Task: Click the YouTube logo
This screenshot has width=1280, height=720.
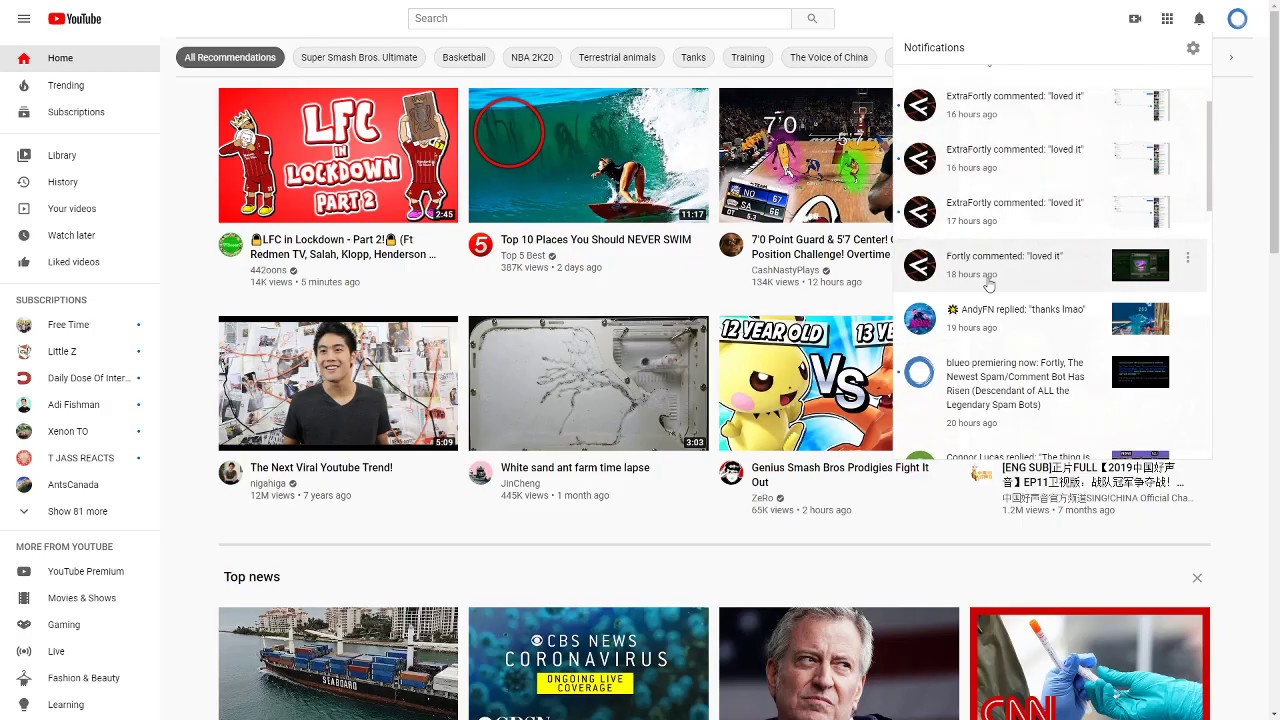Action: tap(74, 19)
